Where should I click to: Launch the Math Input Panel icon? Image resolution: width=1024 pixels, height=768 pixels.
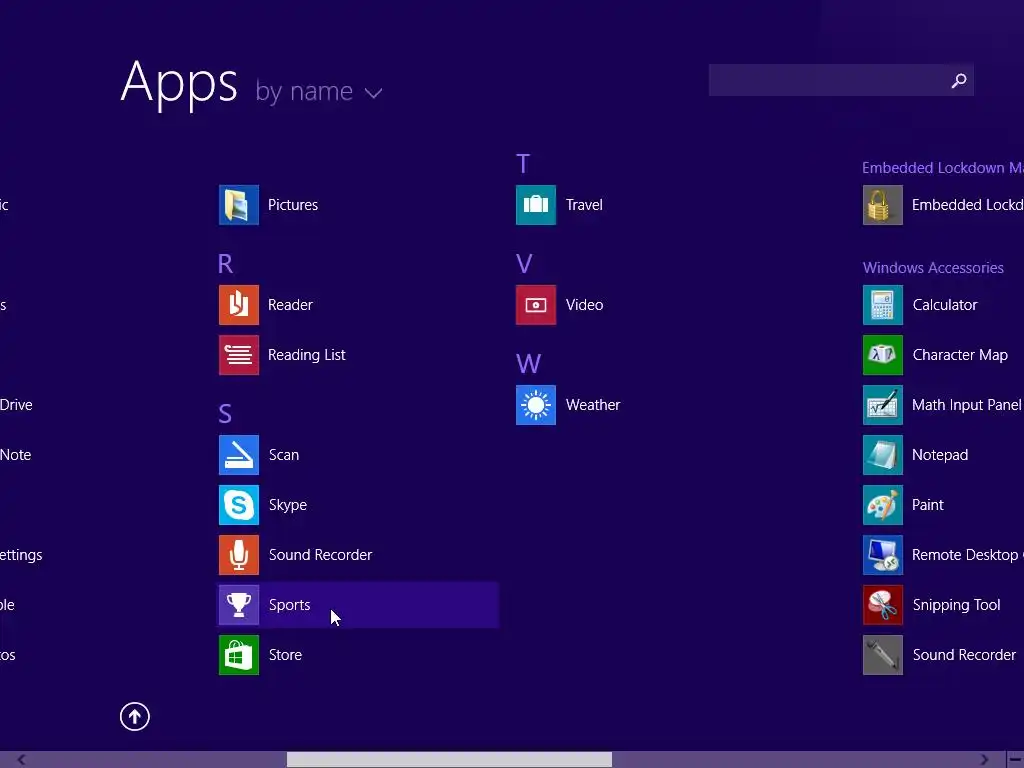(882, 405)
